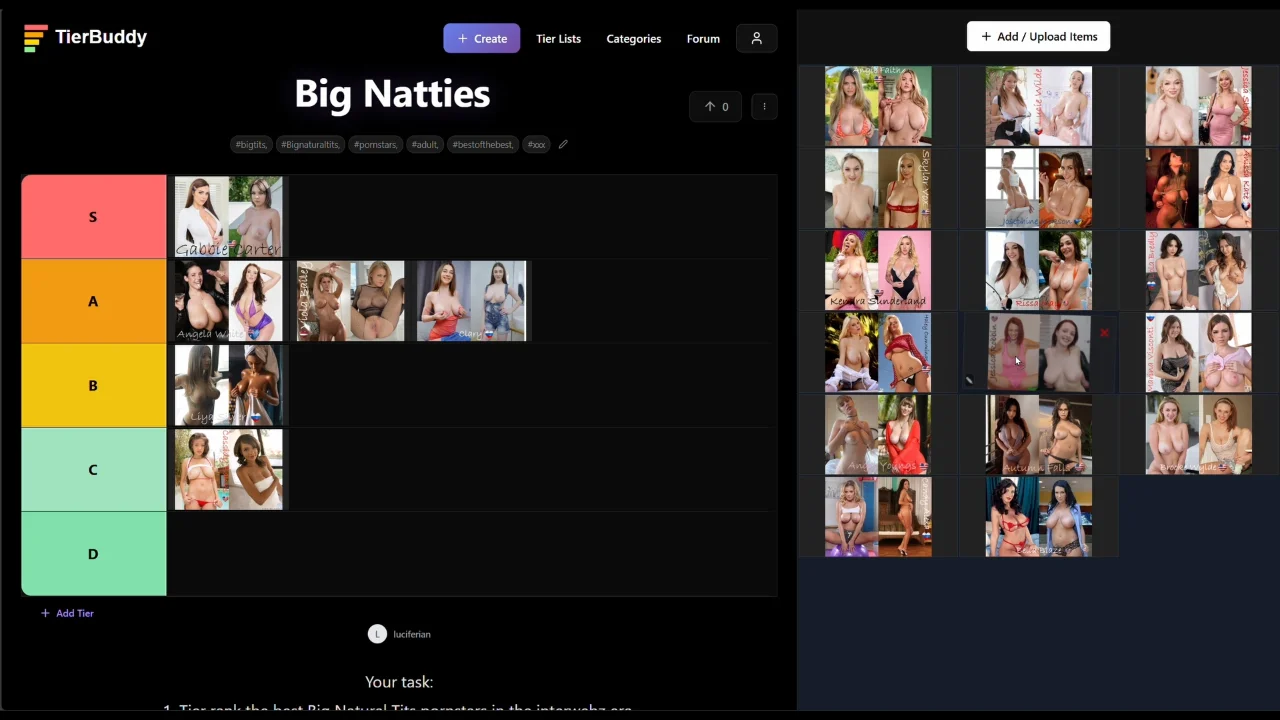This screenshot has height=720, width=1280.
Task: Select the #xxx tag
Action: tap(537, 145)
